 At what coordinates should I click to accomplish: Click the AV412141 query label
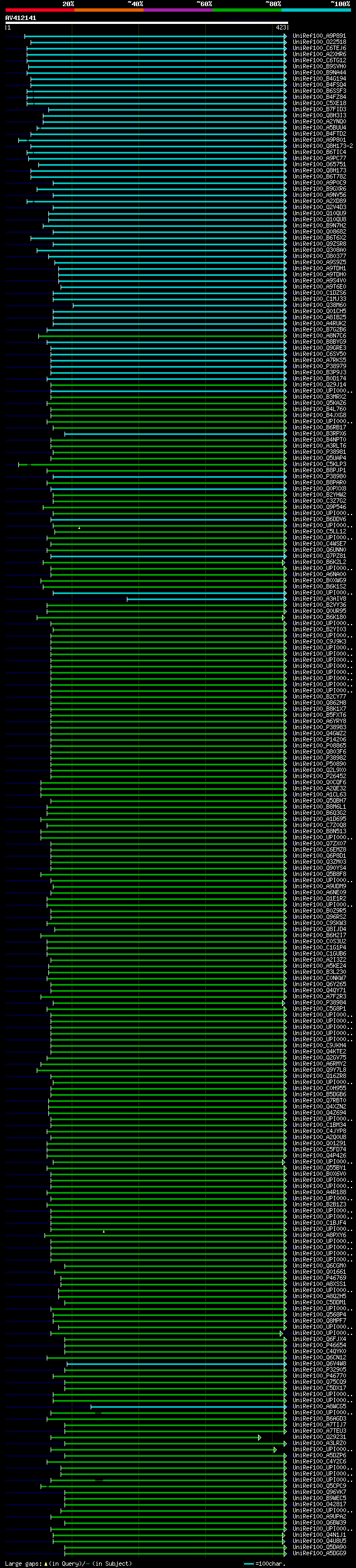point(21,18)
